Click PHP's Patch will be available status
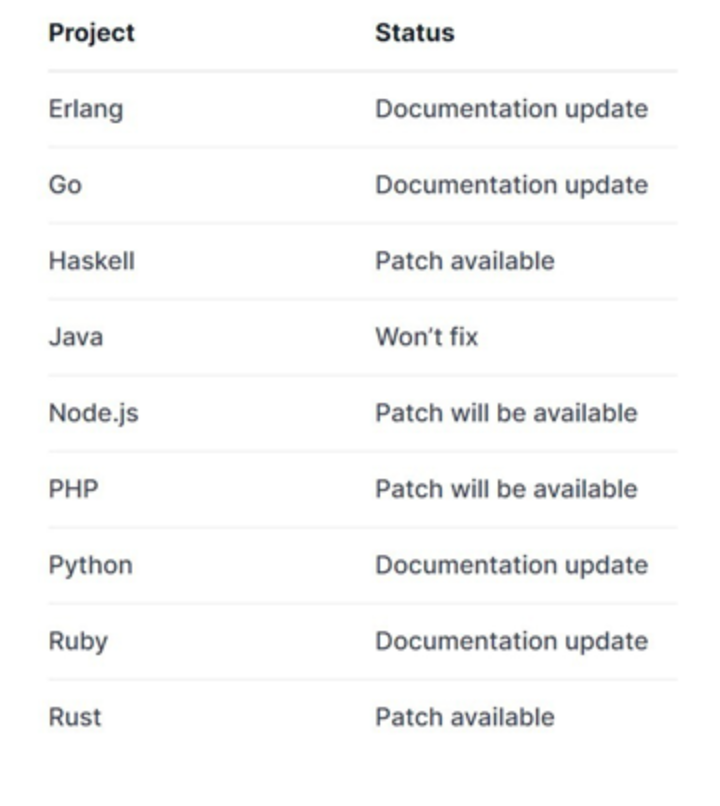This screenshot has width=720, height=806. click(x=506, y=489)
